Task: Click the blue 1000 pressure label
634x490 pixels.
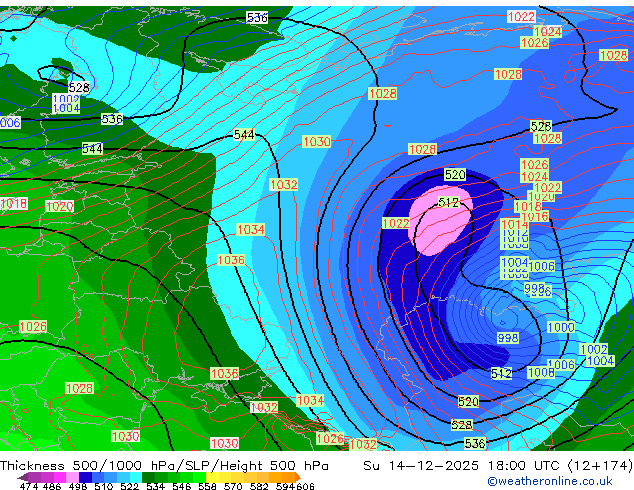Action: coord(560,327)
